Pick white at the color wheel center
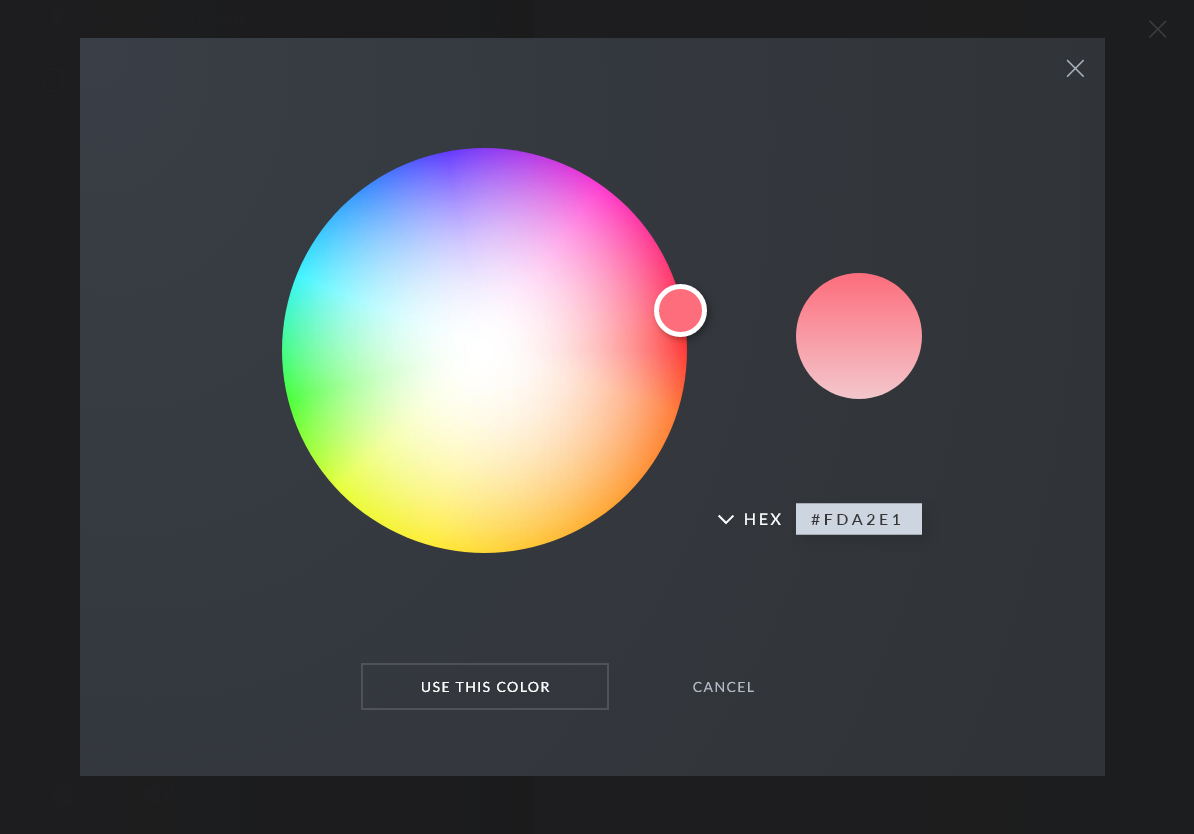The image size is (1194, 834). click(485, 350)
